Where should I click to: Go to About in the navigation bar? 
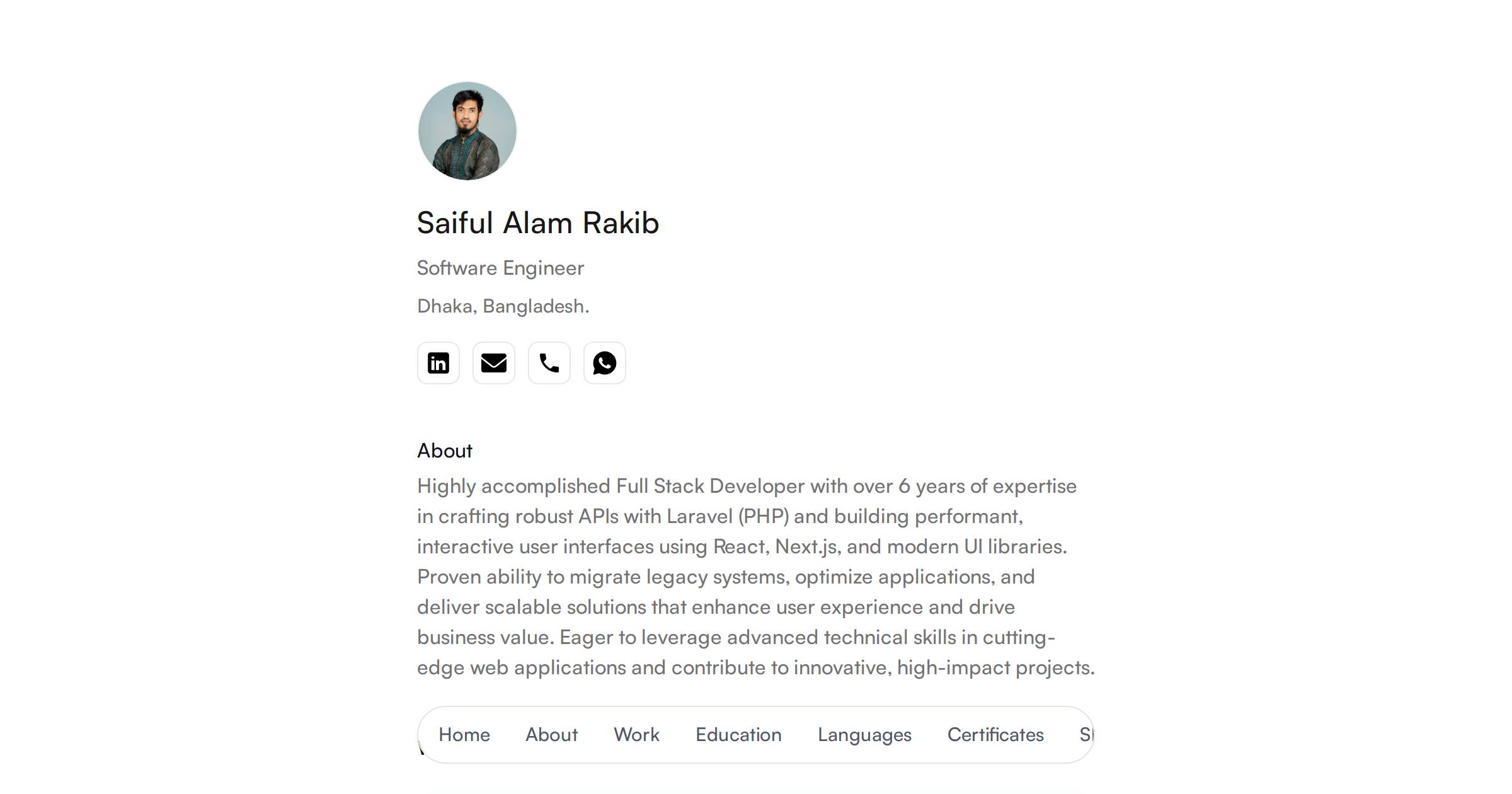(x=552, y=735)
